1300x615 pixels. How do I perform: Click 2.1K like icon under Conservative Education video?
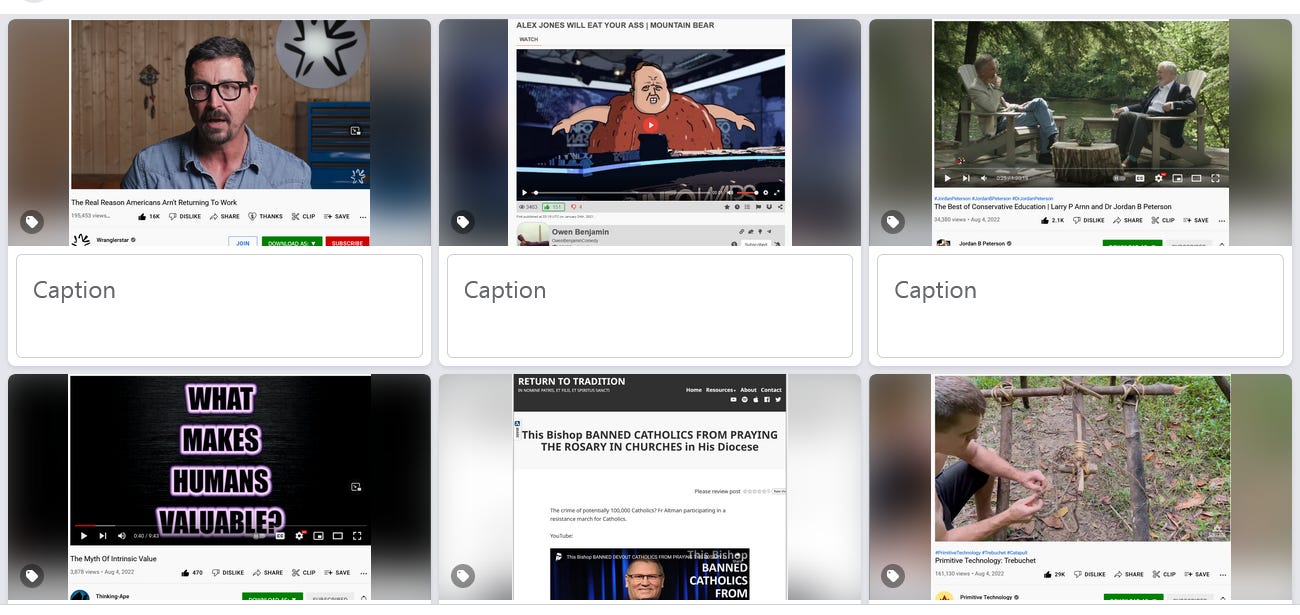(1046, 220)
